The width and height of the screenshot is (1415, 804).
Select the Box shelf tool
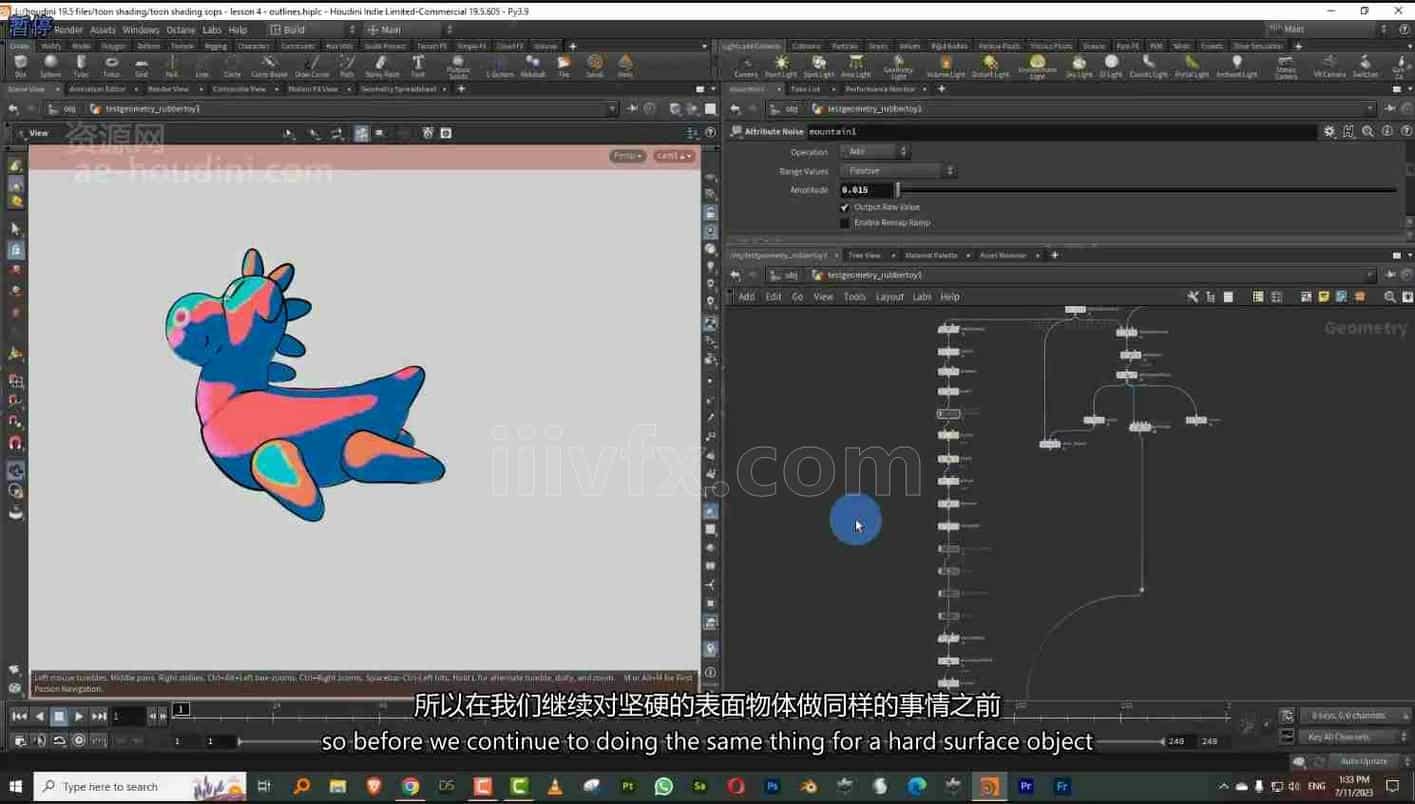point(21,67)
